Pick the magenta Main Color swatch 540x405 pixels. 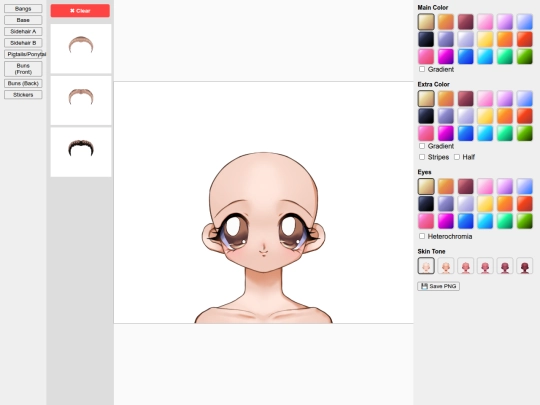[446, 56]
